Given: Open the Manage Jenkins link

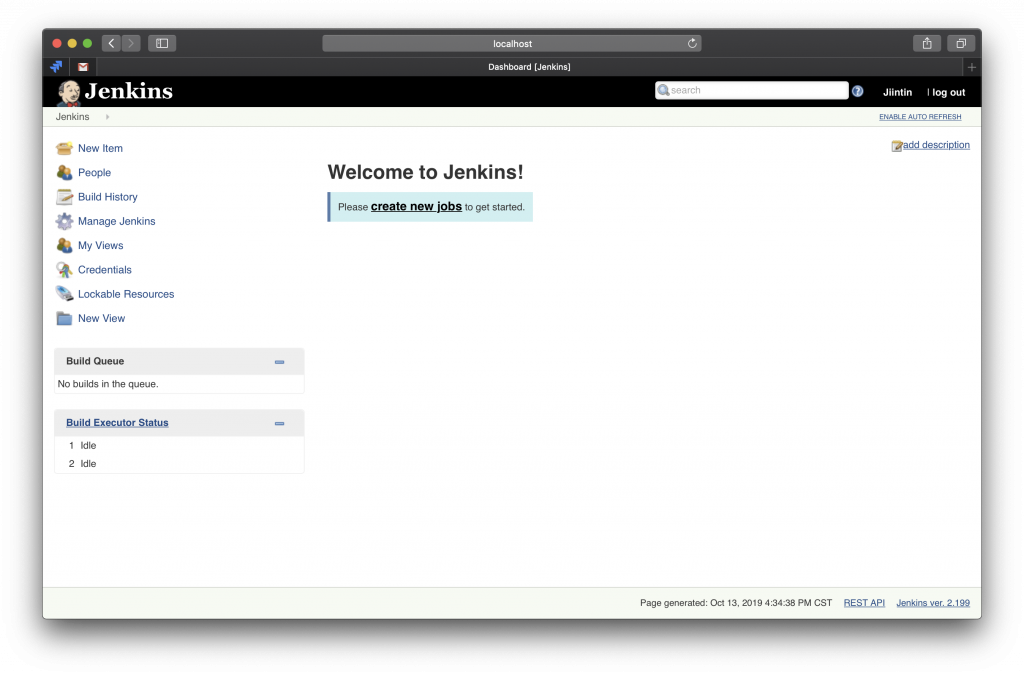Looking at the screenshot, I should tap(116, 221).
